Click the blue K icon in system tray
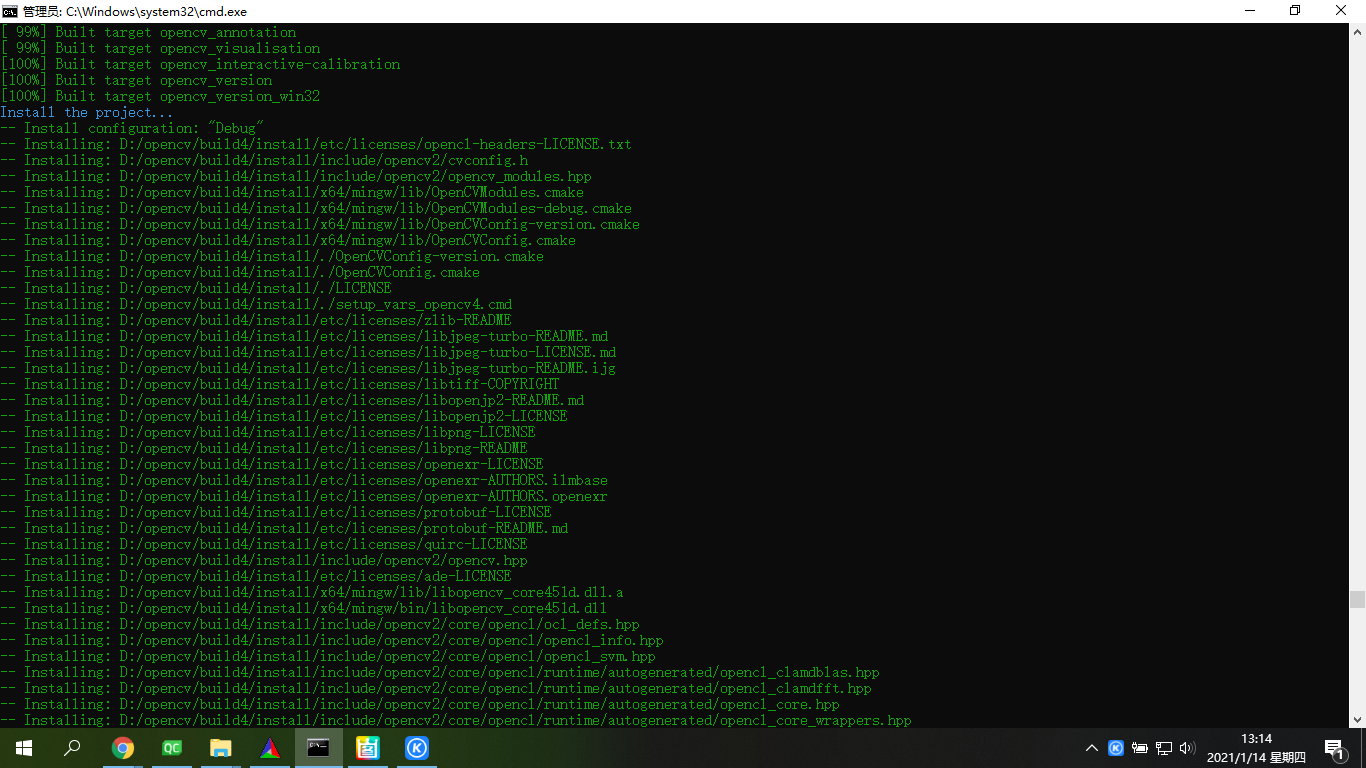This screenshot has width=1366, height=768. [x=1116, y=748]
